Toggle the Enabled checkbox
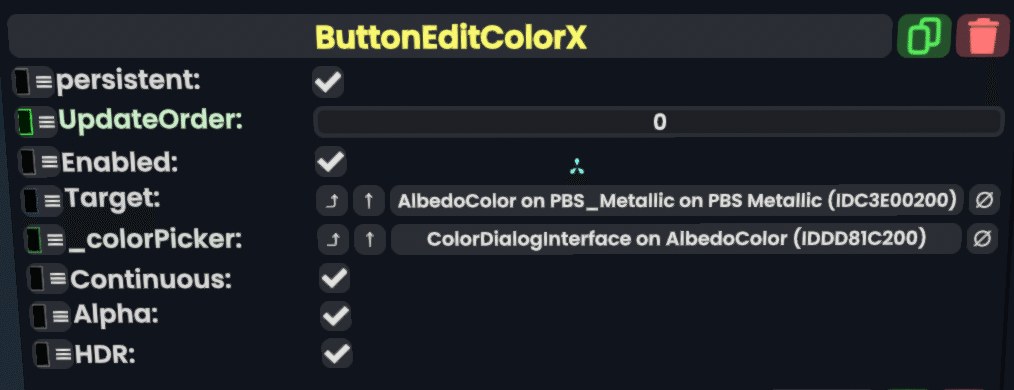This screenshot has width=1014, height=390. [330, 162]
